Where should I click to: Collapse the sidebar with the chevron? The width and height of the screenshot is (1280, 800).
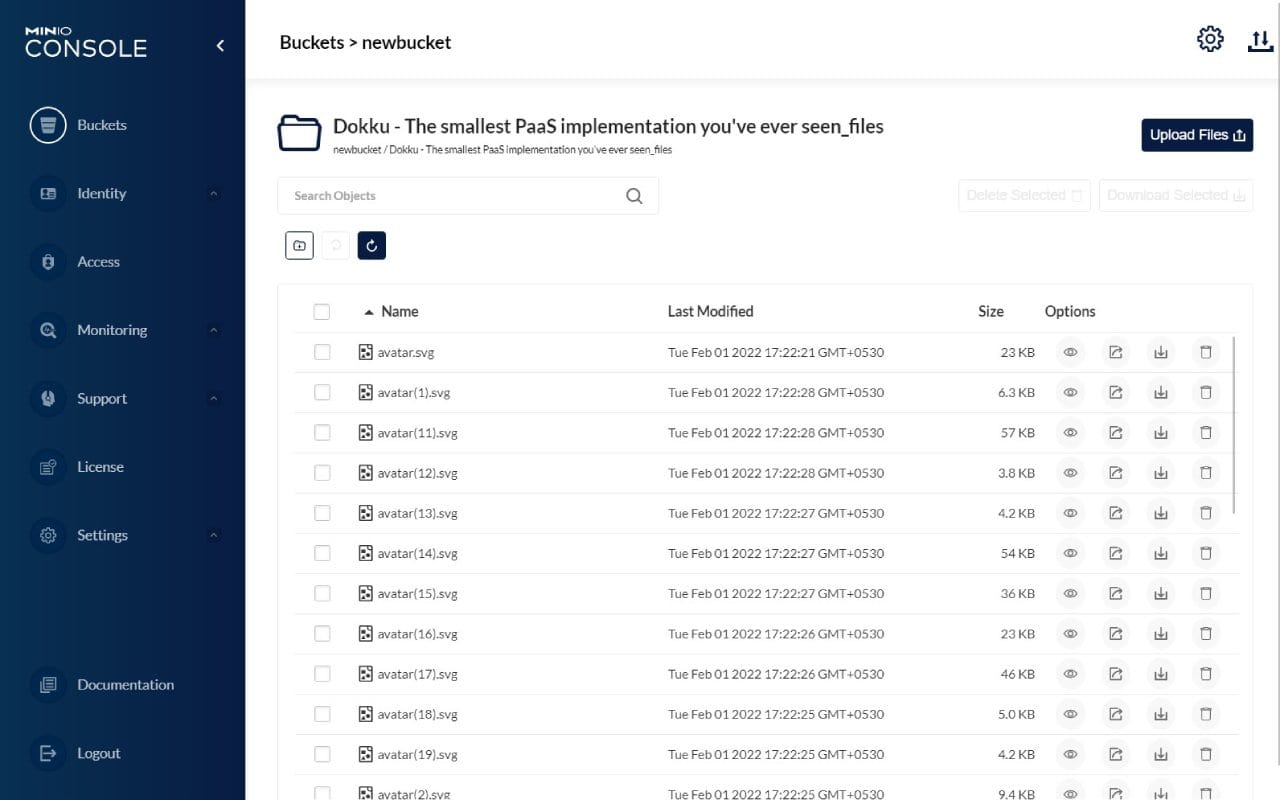coord(220,45)
